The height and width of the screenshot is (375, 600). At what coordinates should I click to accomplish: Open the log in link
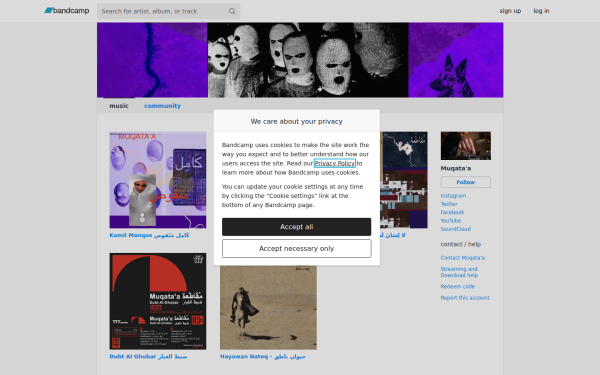coord(541,11)
